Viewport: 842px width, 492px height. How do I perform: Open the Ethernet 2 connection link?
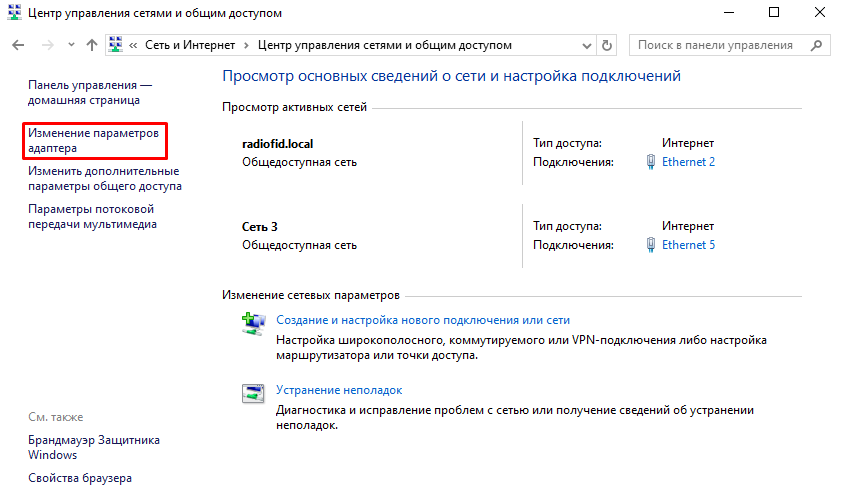pyautogui.click(x=688, y=162)
